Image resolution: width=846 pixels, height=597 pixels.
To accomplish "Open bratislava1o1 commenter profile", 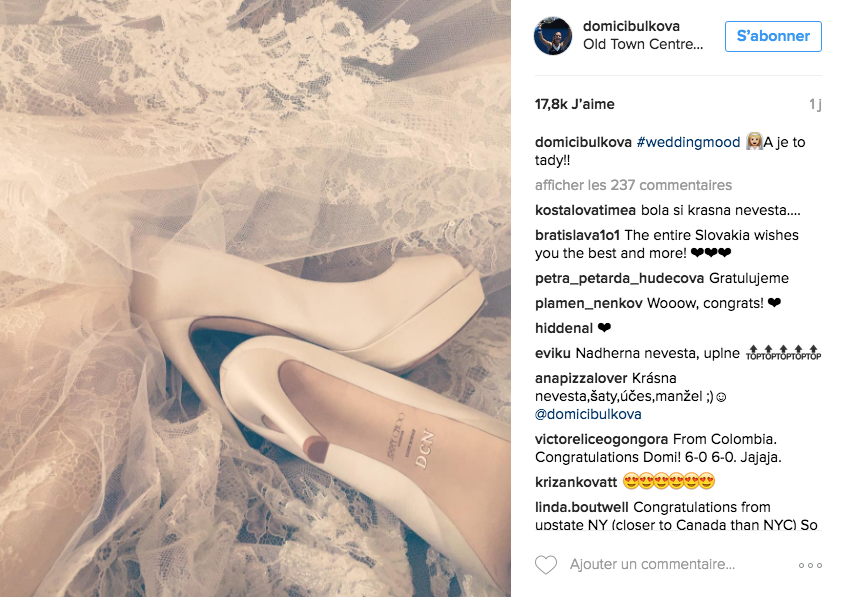I will click(577, 235).
